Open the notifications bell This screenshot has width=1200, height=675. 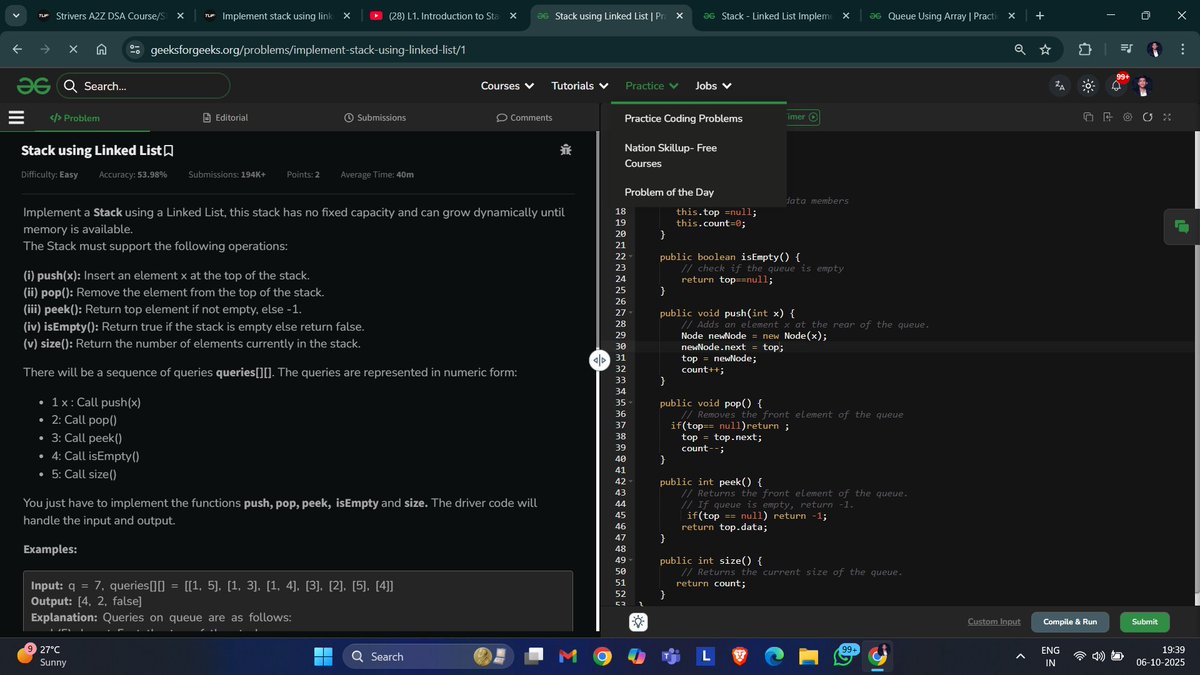pyautogui.click(x=1117, y=86)
